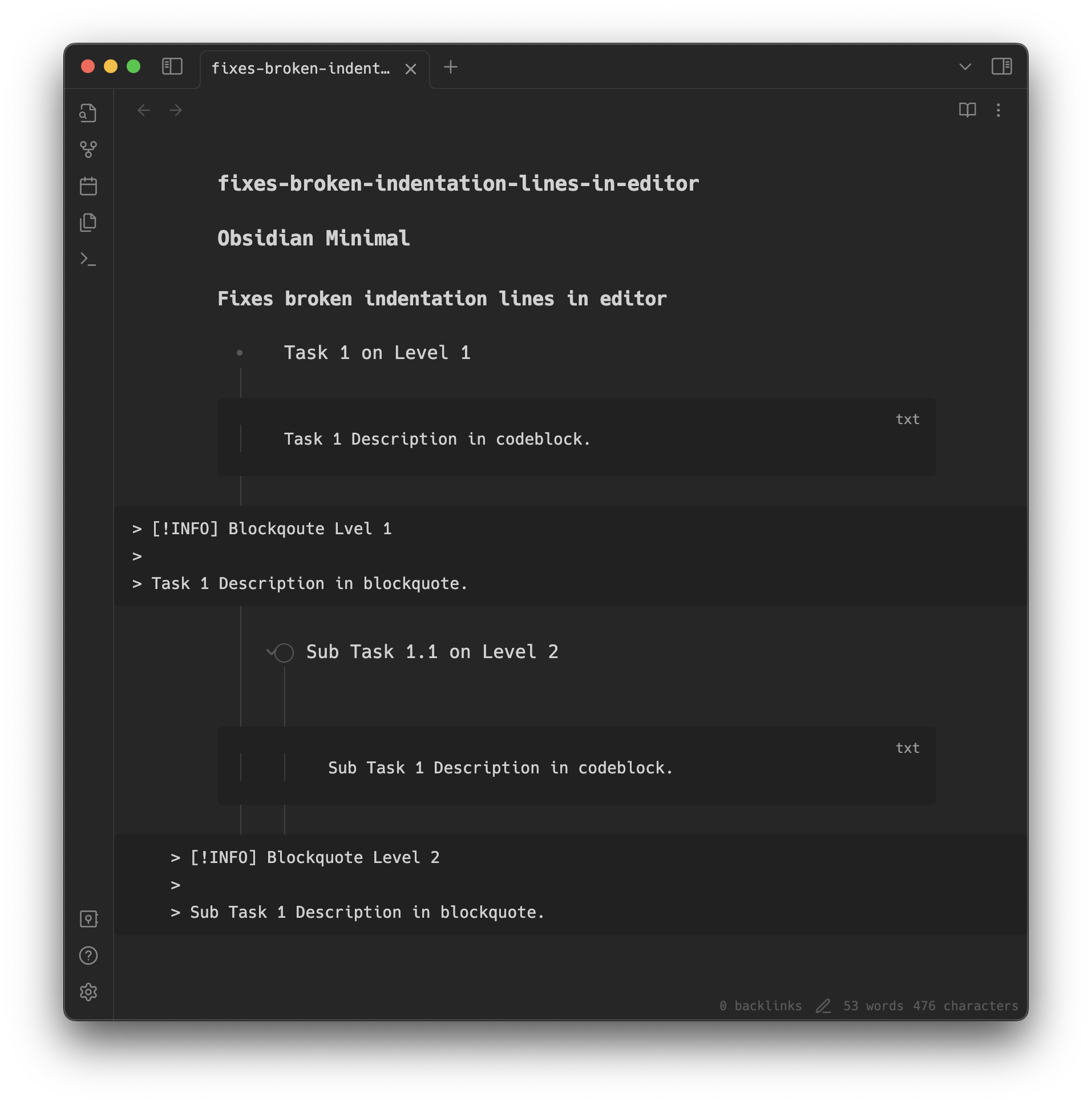1092x1105 pixels.
Task: Open search in the left ribbon
Action: point(88,113)
